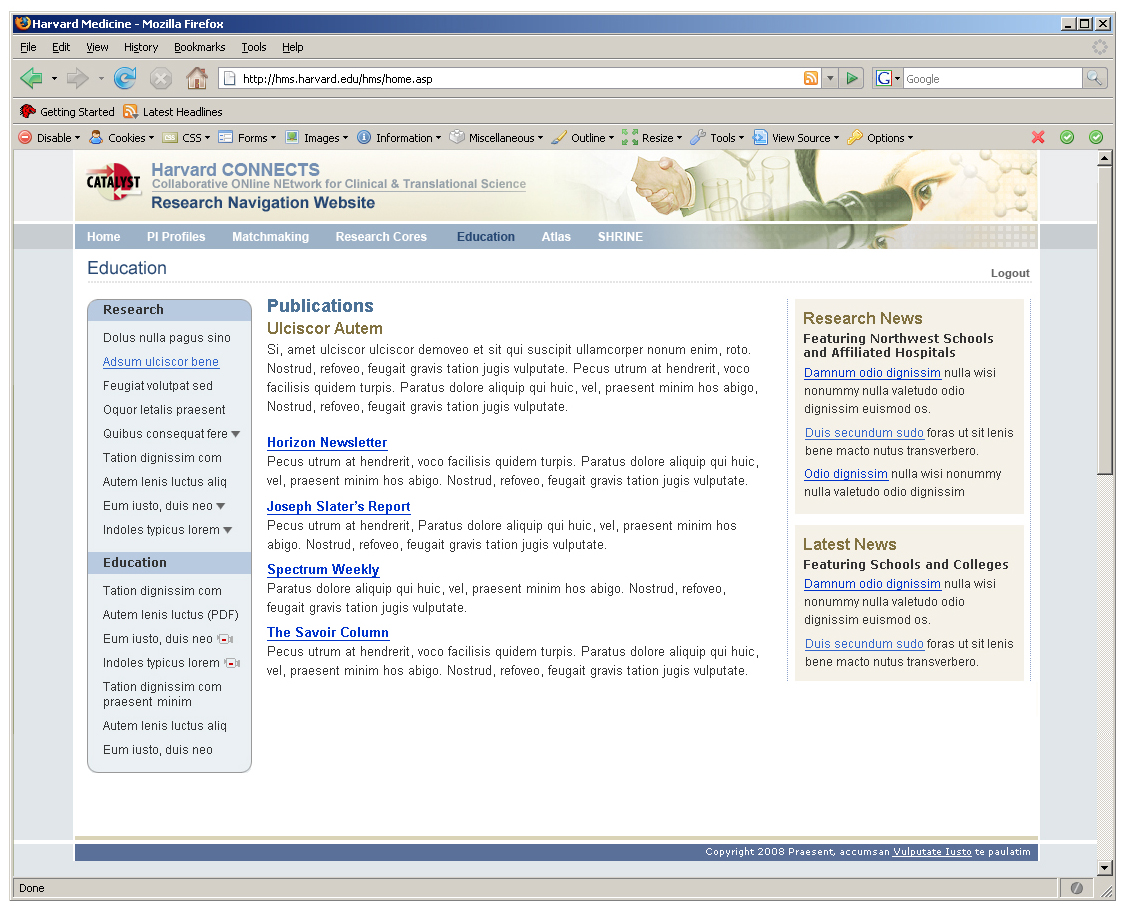Click Duis secundum sudo under Research News

click(864, 432)
